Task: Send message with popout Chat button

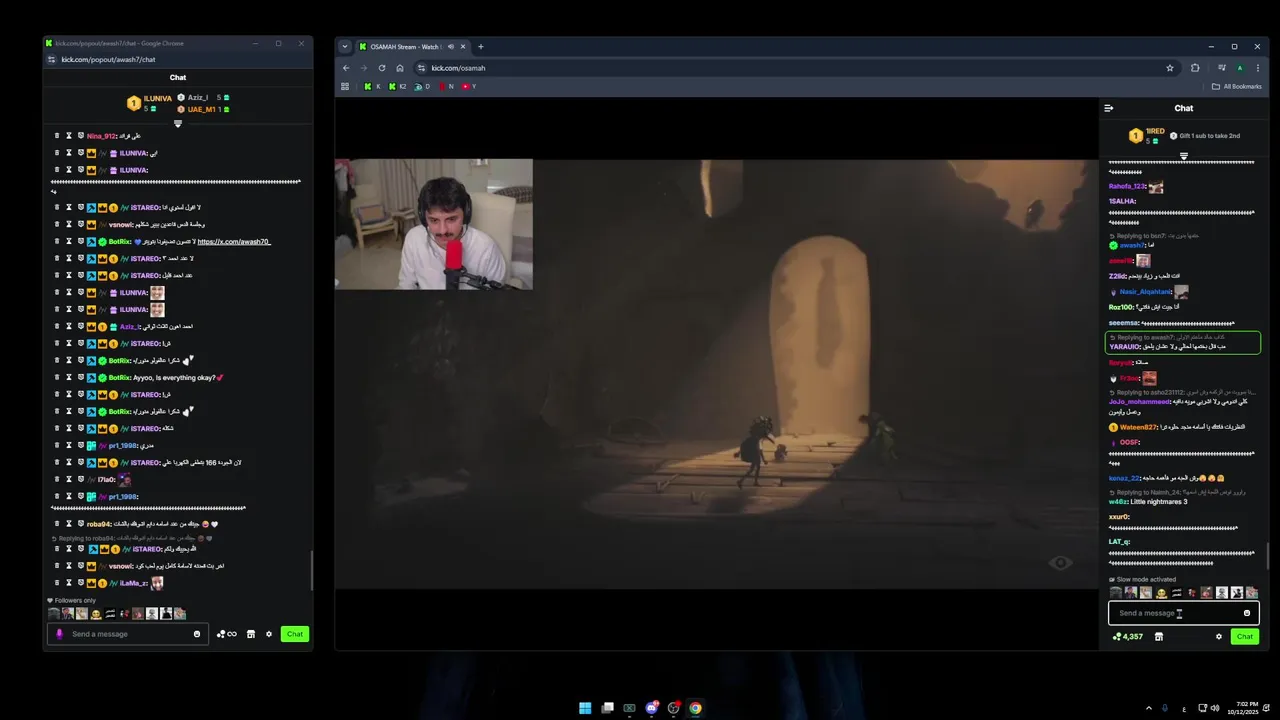Action: point(295,634)
